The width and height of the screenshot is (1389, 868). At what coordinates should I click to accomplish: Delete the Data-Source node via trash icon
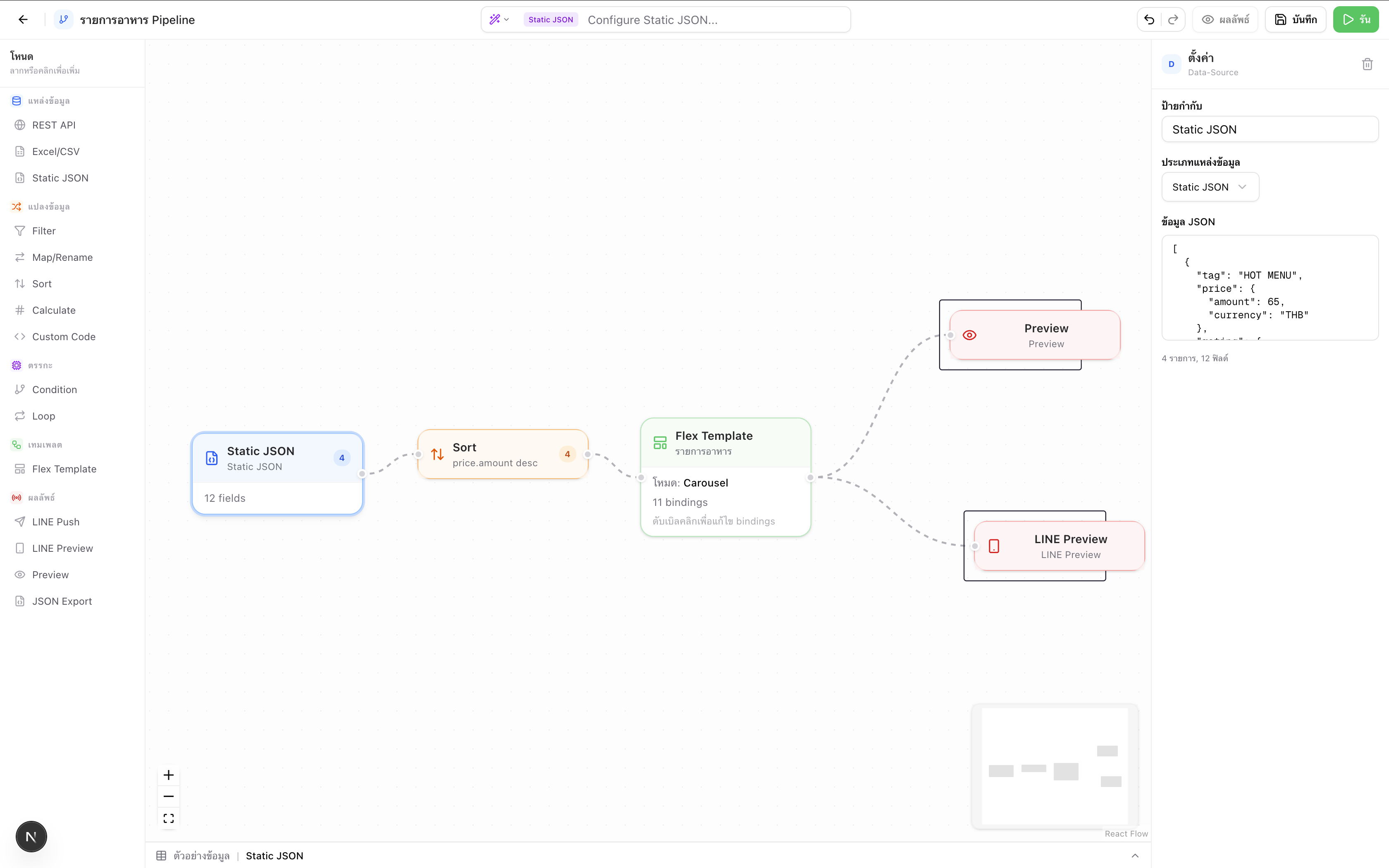[1367, 64]
